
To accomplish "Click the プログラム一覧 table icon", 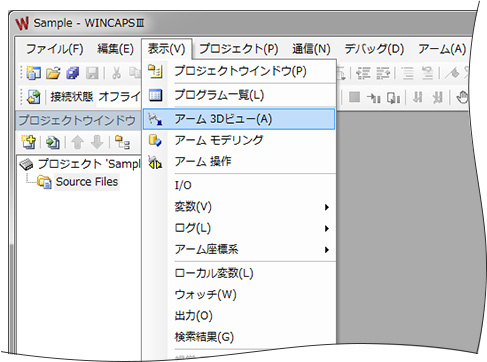I will (155, 95).
